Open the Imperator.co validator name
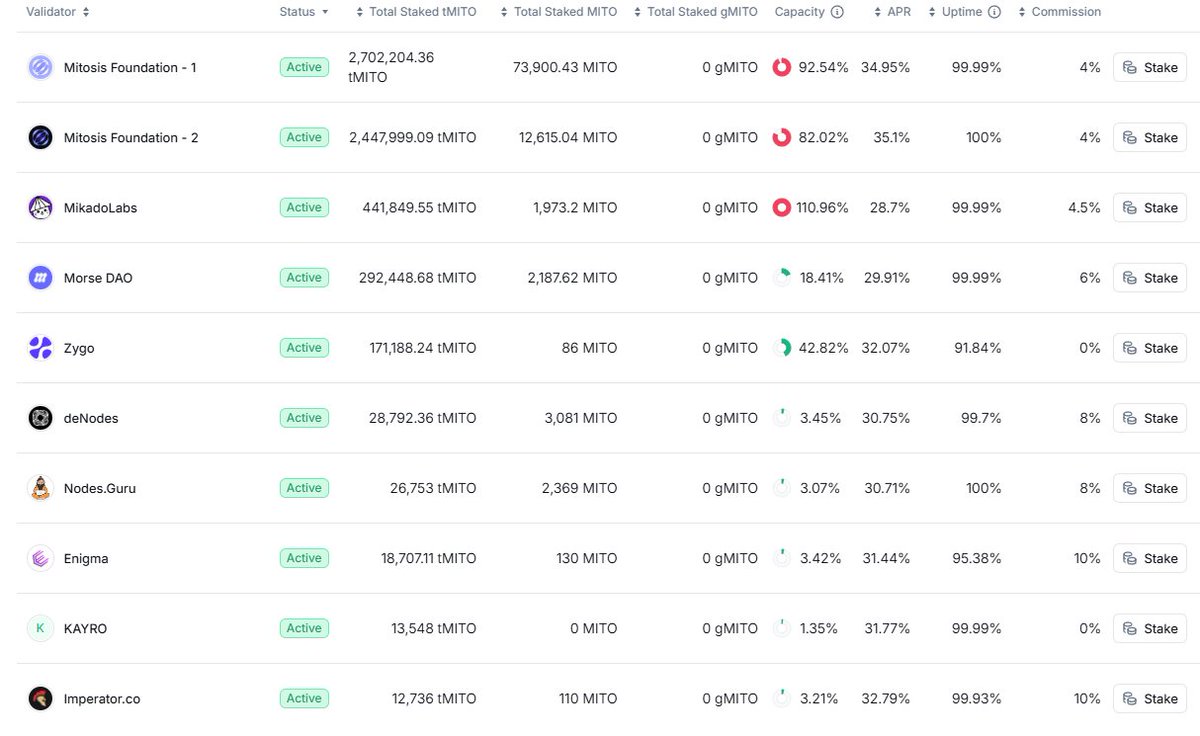Image resolution: width=1200 pixels, height=736 pixels. 102,698
